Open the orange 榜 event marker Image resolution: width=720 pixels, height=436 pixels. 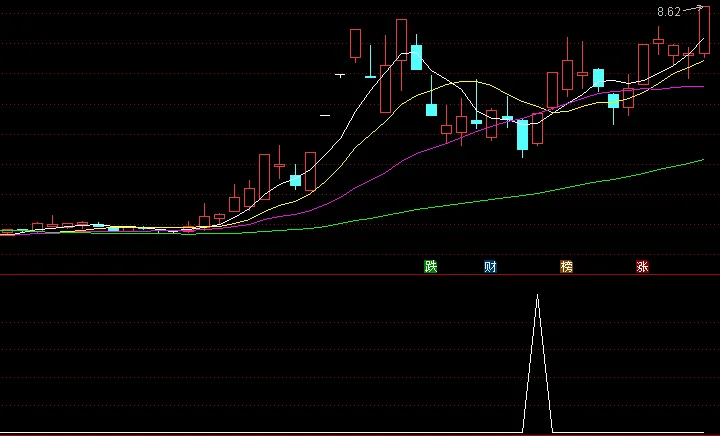[566, 266]
